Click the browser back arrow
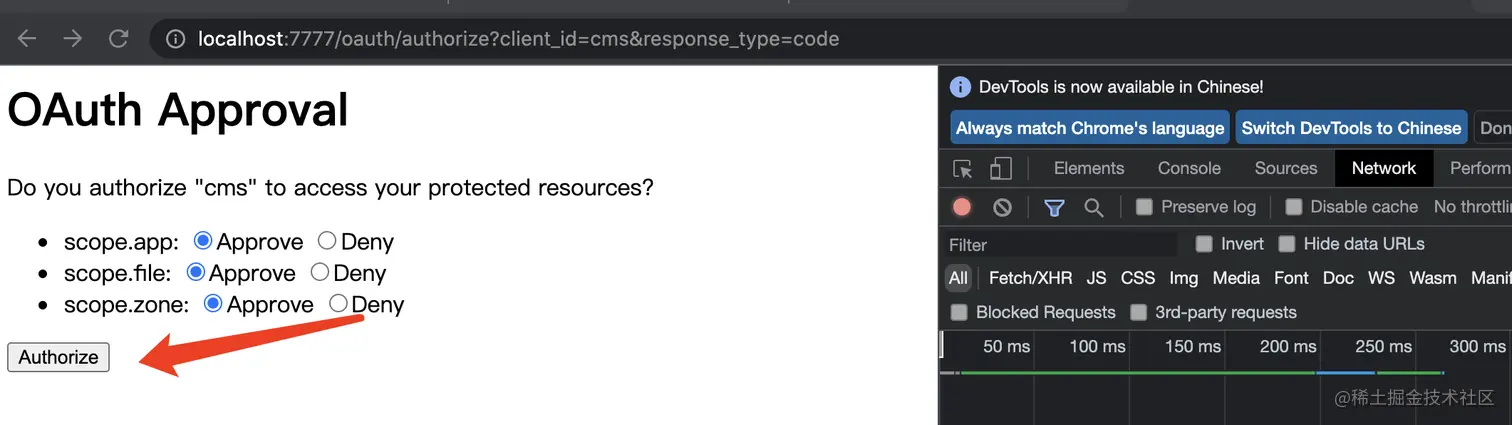Image resolution: width=1512 pixels, height=425 pixels. pyautogui.click(x=27, y=39)
